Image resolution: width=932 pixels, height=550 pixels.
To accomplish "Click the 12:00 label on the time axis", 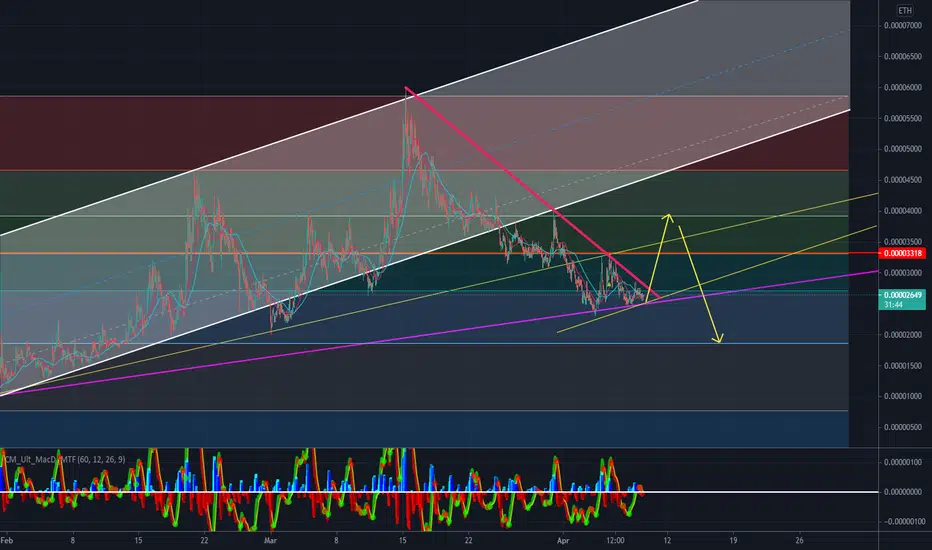I will click(x=615, y=540).
